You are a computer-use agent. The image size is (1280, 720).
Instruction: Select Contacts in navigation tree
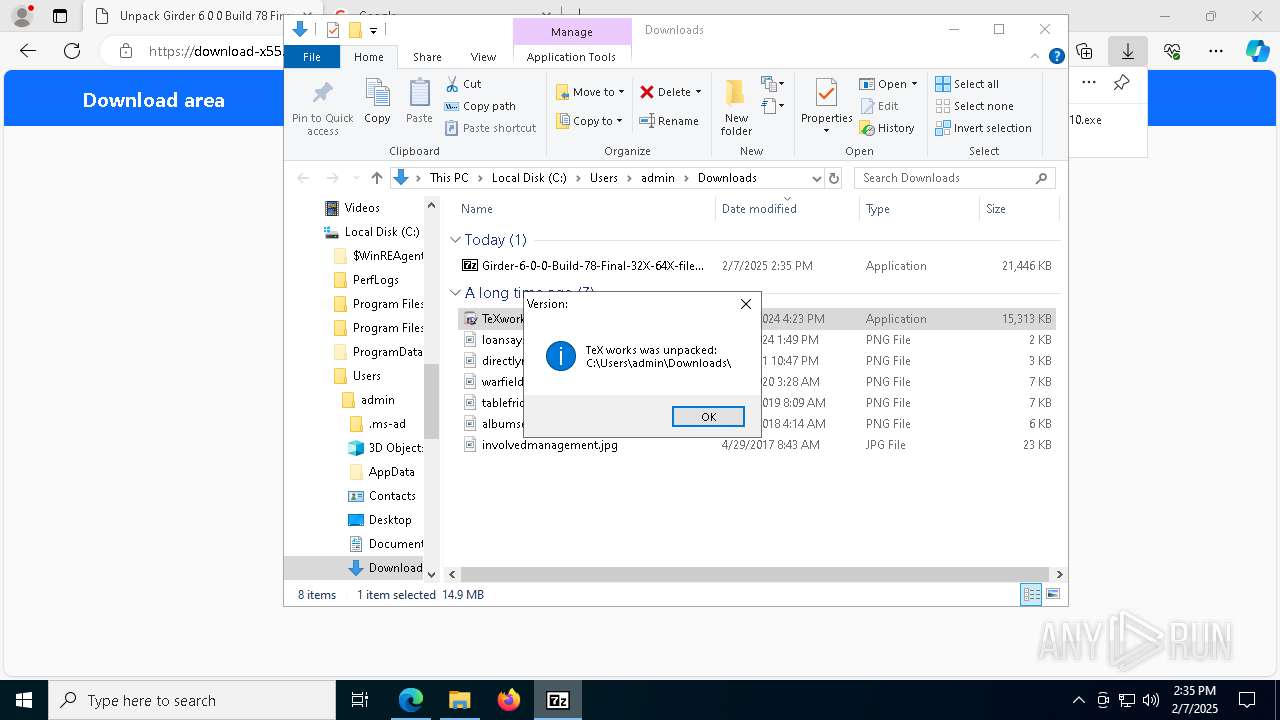391,496
